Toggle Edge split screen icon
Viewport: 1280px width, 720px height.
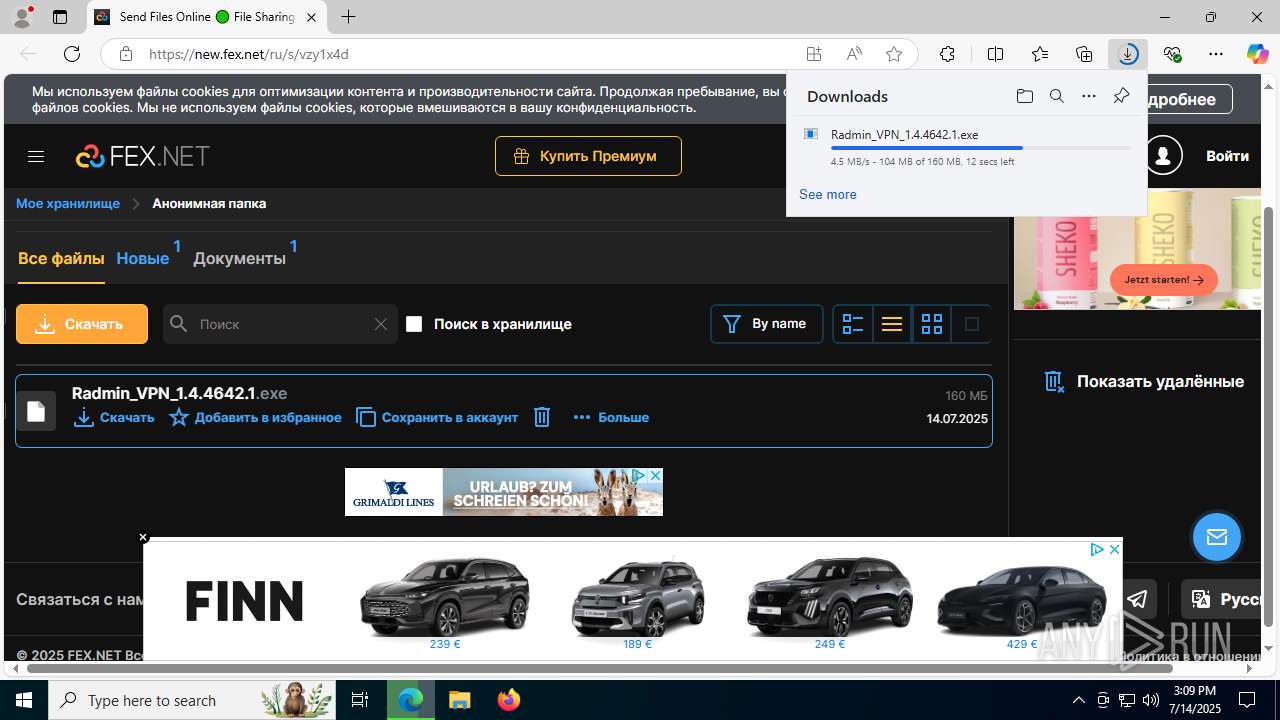(x=995, y=54)
